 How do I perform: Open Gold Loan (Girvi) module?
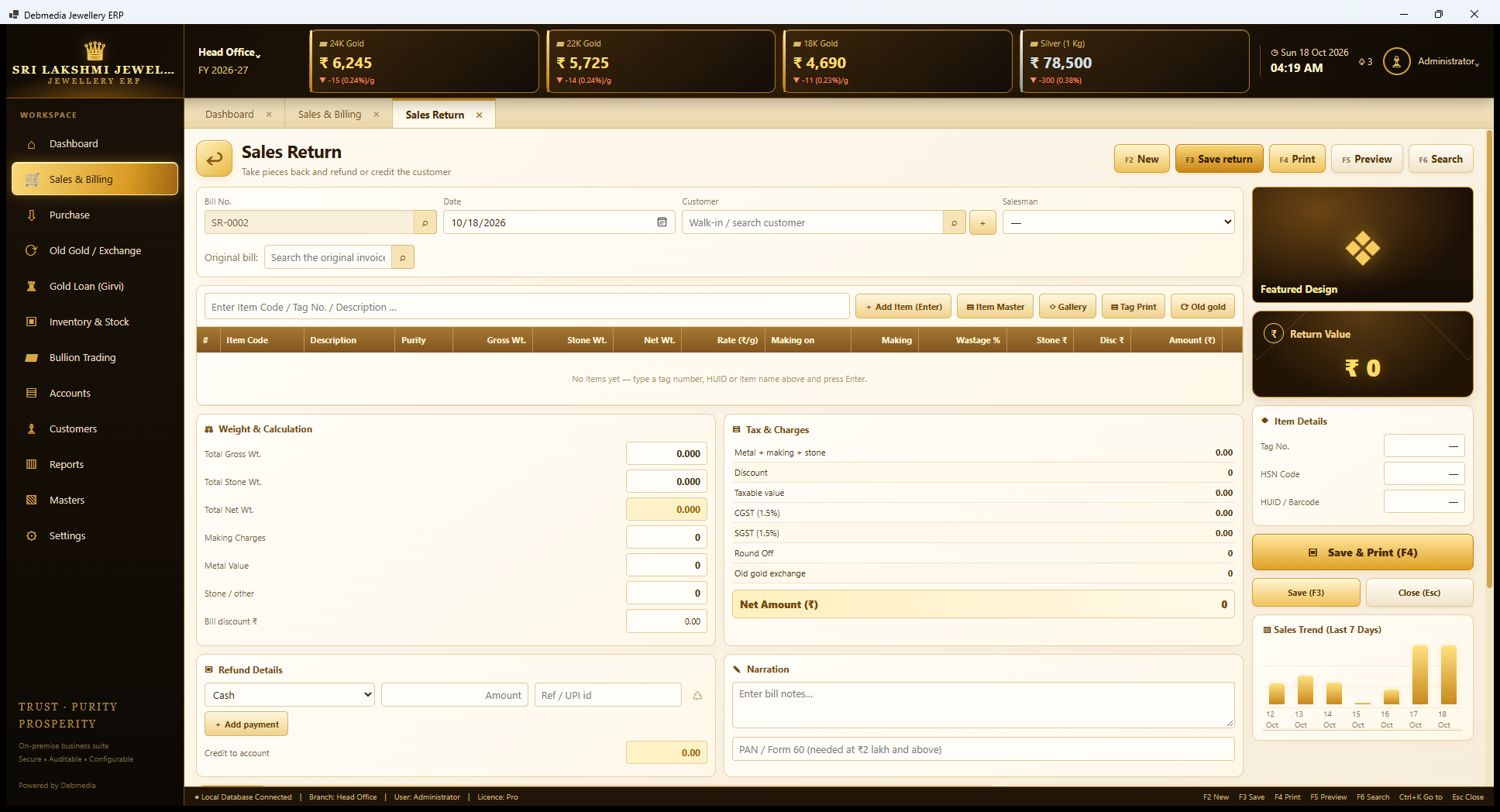pyautogui.click(x=95, y=286)
